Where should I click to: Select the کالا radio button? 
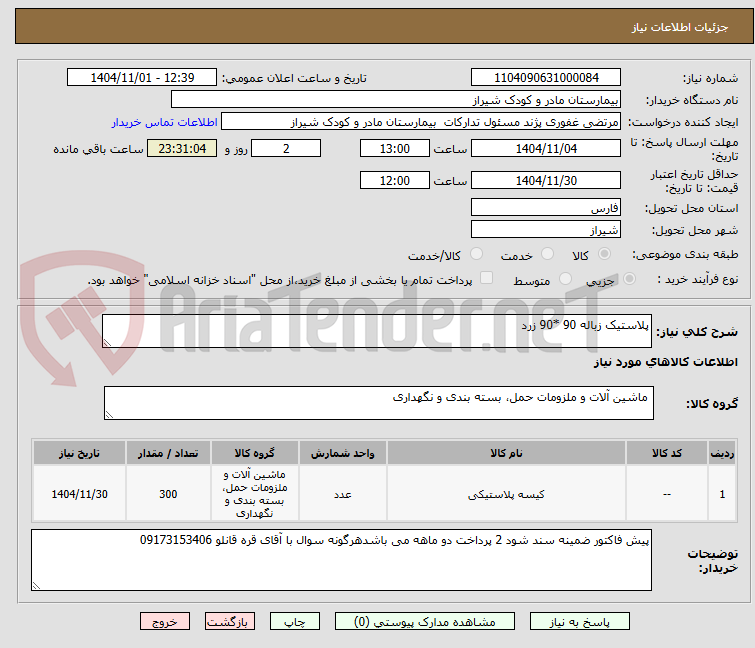[x=604, y=254]
